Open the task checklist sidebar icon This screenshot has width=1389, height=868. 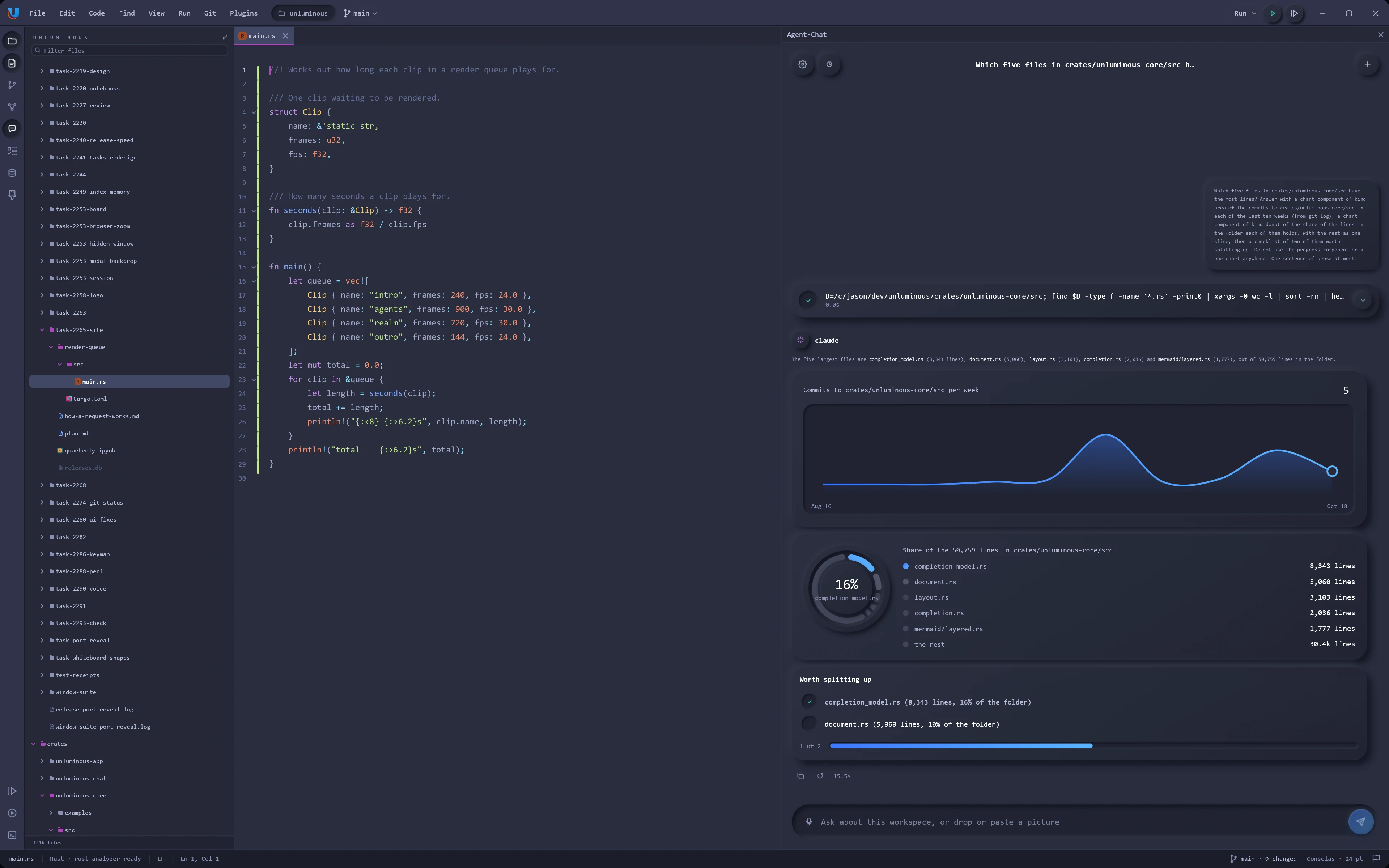click(x=12, y=151)
